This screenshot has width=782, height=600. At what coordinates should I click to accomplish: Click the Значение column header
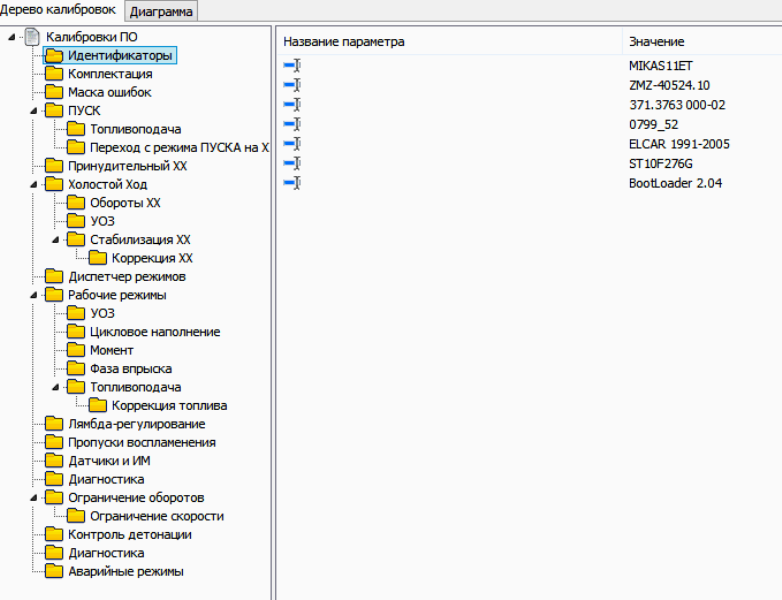656,42
